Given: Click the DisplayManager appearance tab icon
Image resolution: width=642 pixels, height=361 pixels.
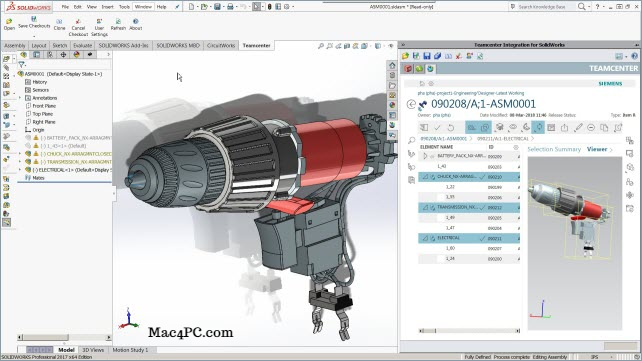Looking at the screenshot, I should (x=77, y=54).
